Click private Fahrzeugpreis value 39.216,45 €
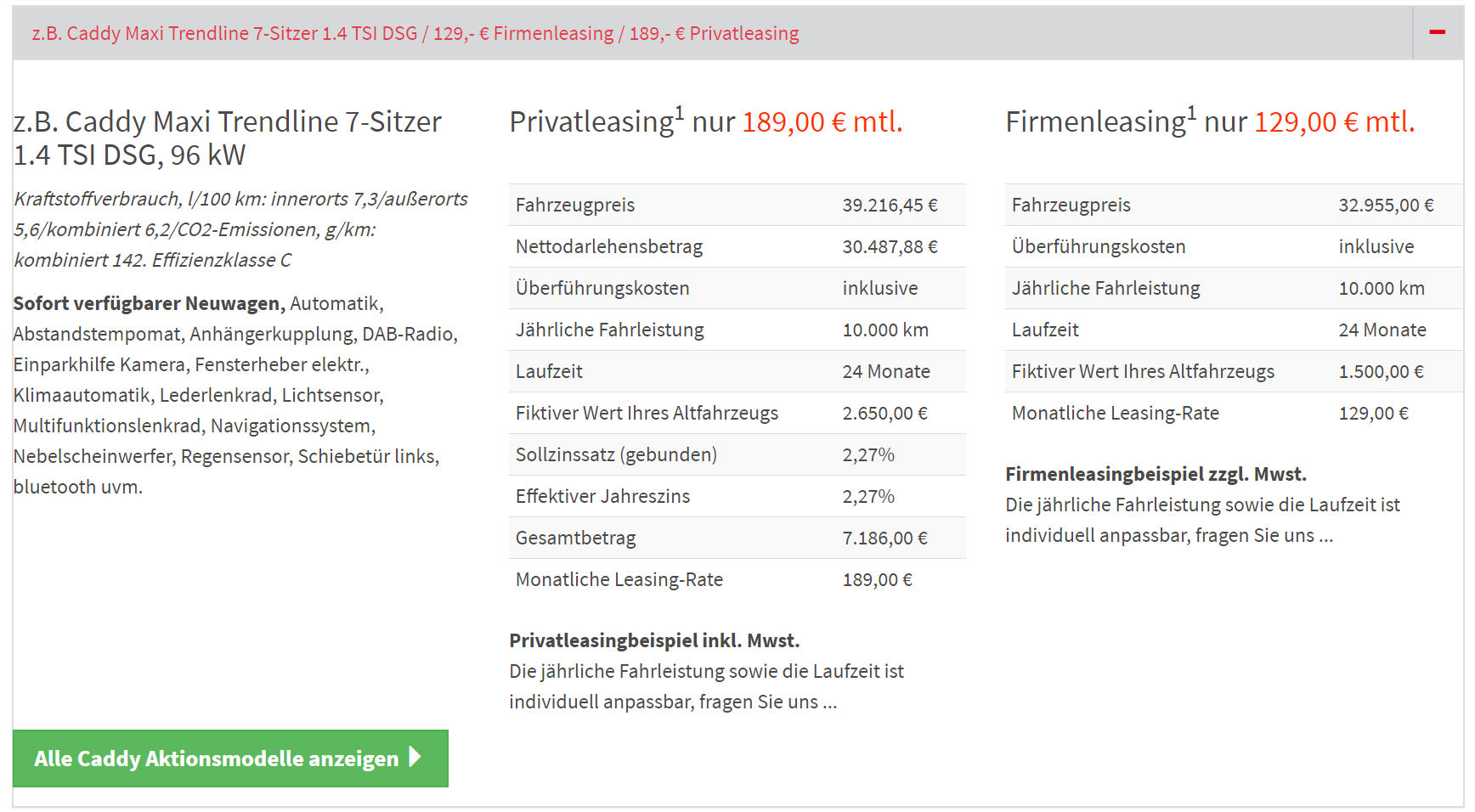The width and height of the screenshot is (1475, 812). (x=890, y=205)
